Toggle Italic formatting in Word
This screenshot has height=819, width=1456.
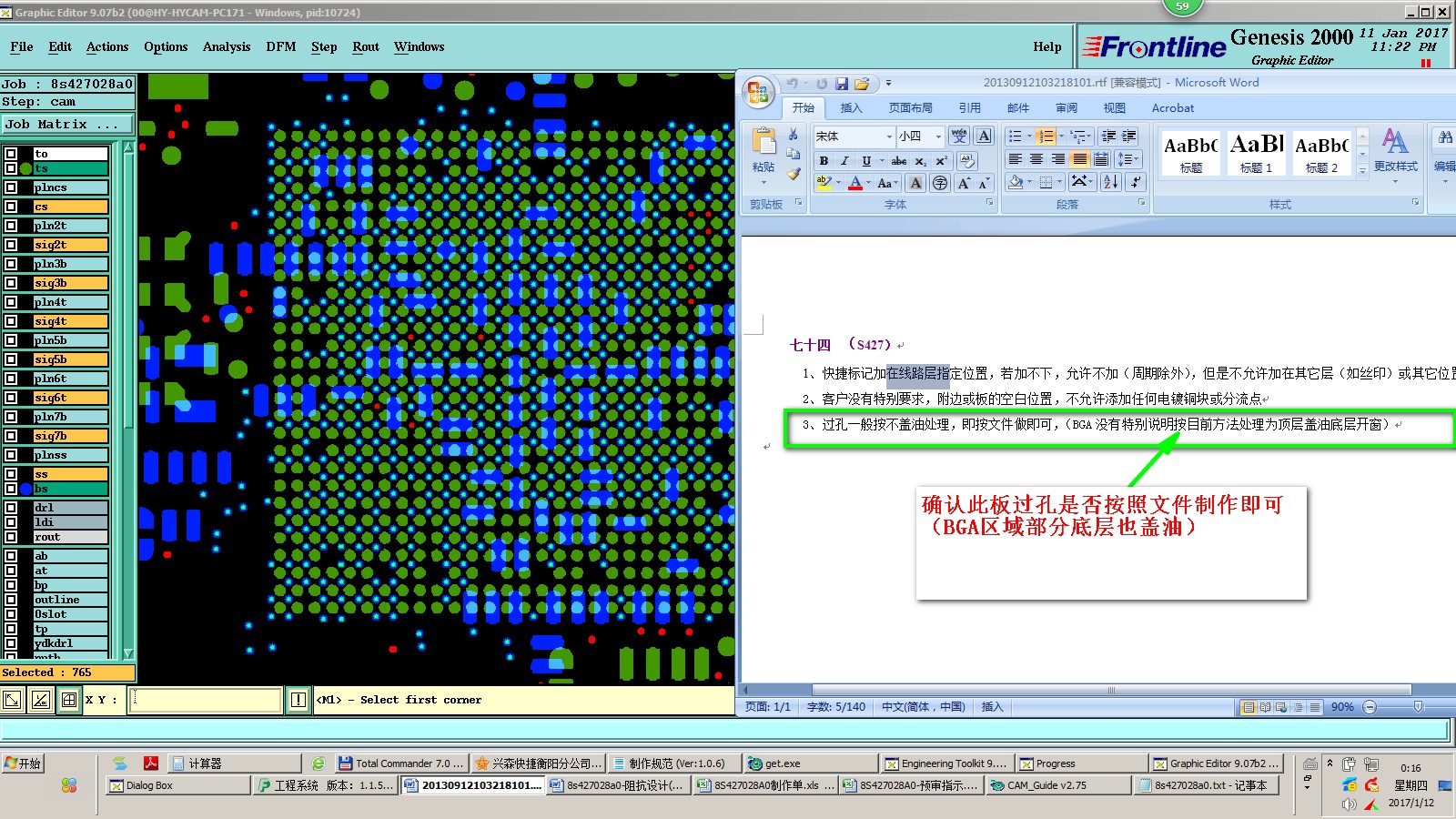click(844, 161)
